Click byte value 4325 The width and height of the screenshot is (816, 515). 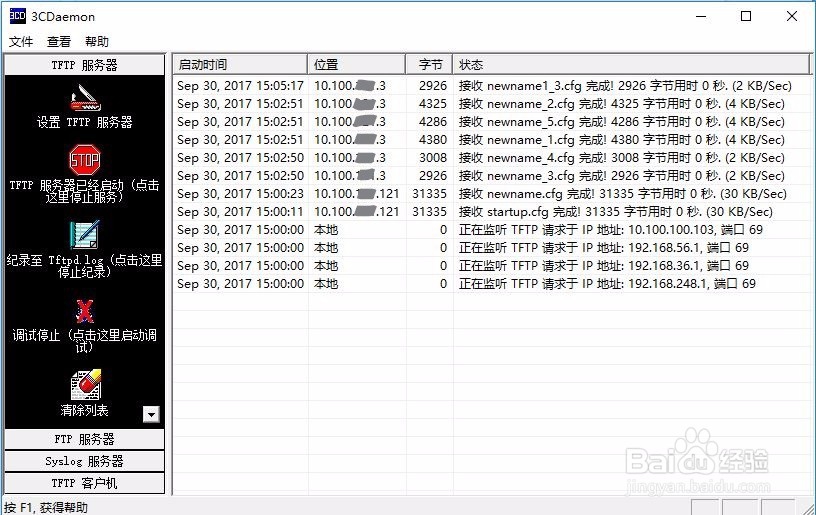(x=433, y=104)
